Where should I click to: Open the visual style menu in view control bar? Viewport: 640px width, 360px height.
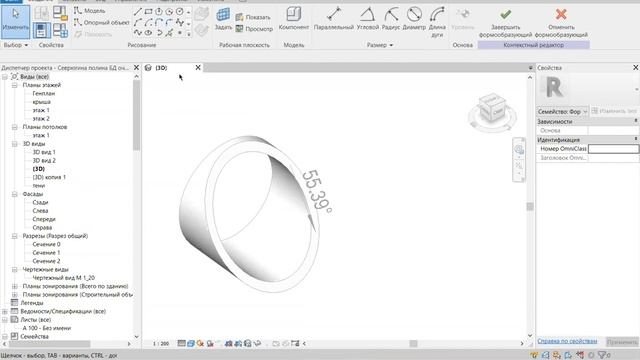(191, 344)
